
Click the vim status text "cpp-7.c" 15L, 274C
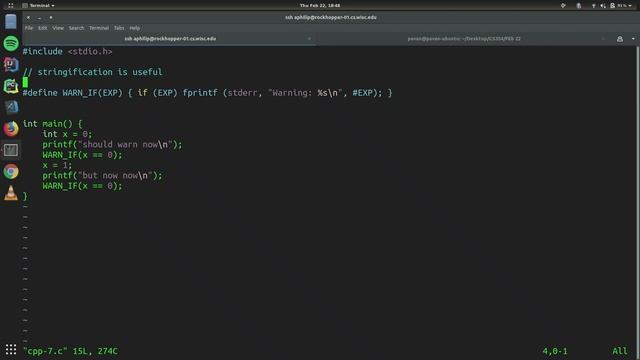point(70,351)
